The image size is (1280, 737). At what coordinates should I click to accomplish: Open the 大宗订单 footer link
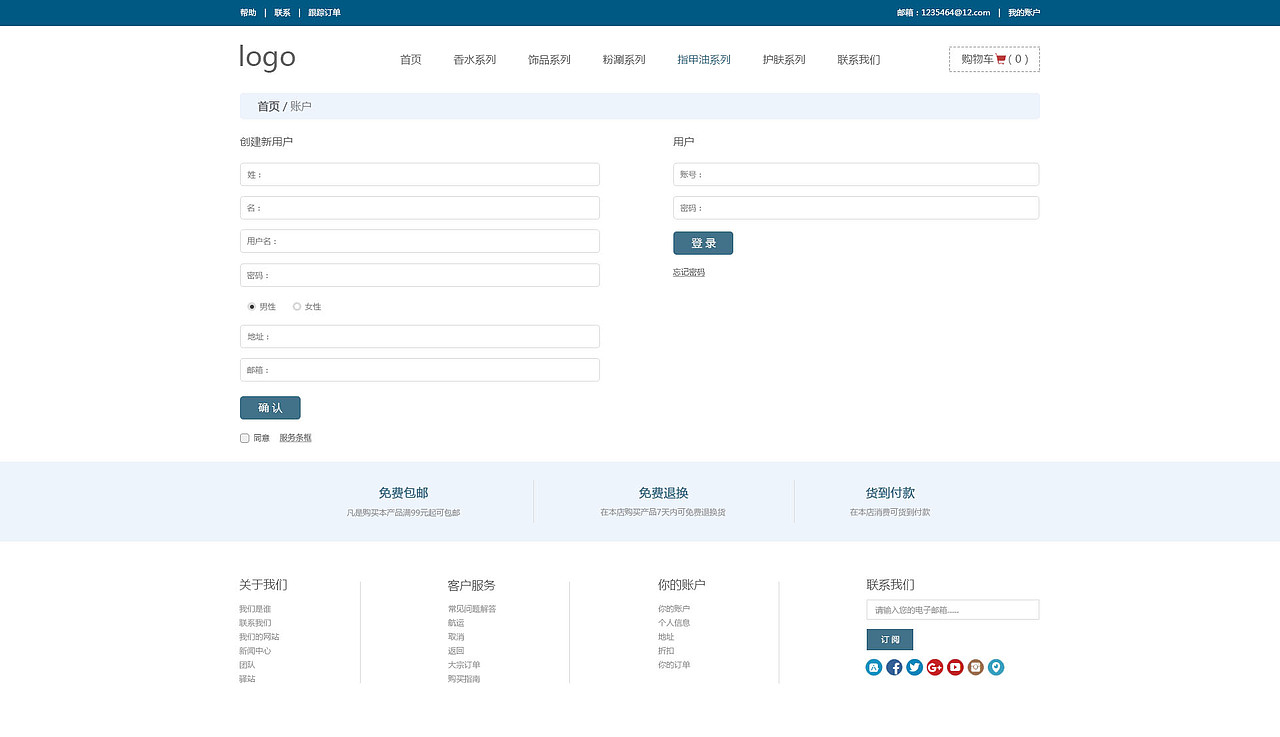464,665
